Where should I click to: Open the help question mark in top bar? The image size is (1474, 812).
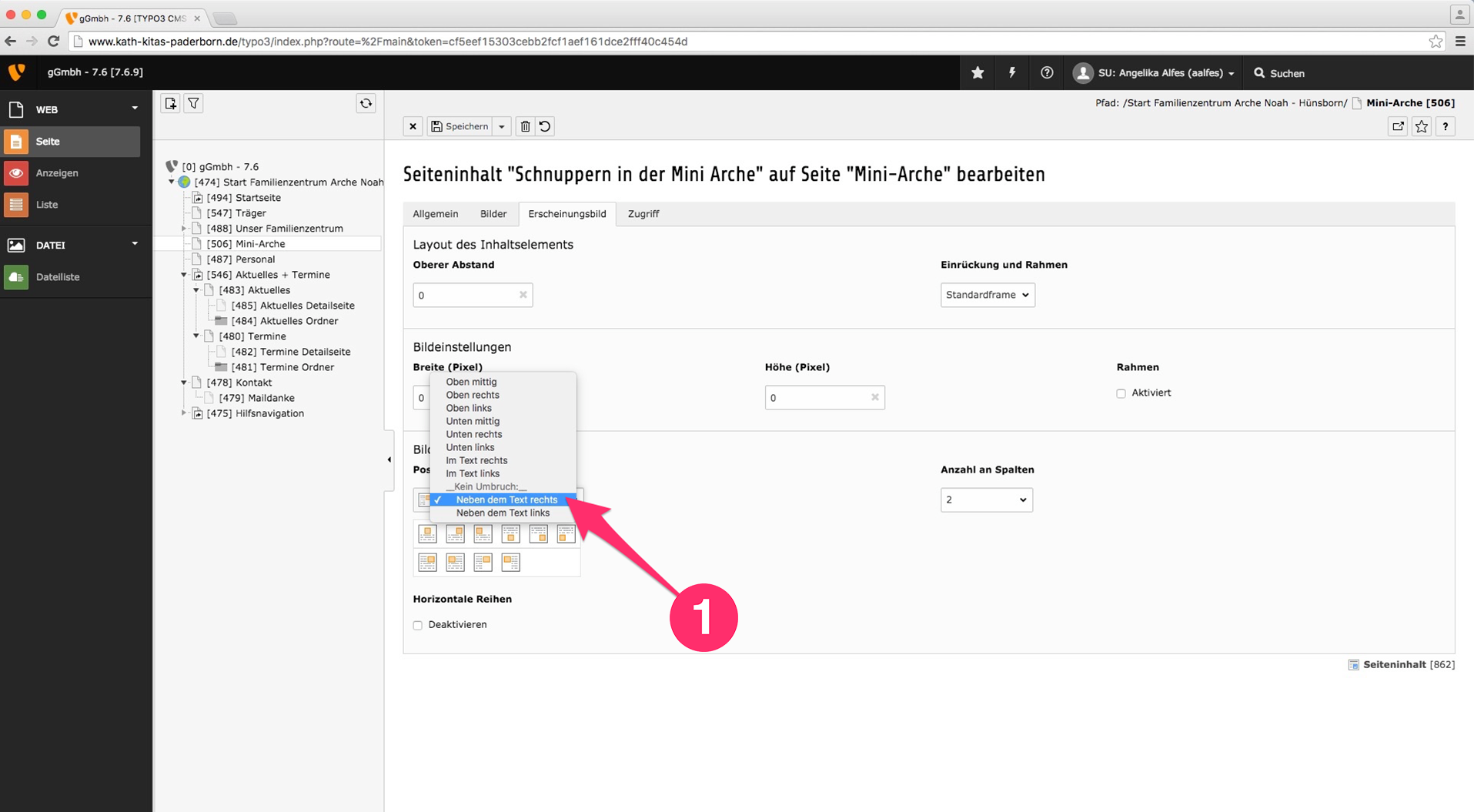(x=1047, y=73)
